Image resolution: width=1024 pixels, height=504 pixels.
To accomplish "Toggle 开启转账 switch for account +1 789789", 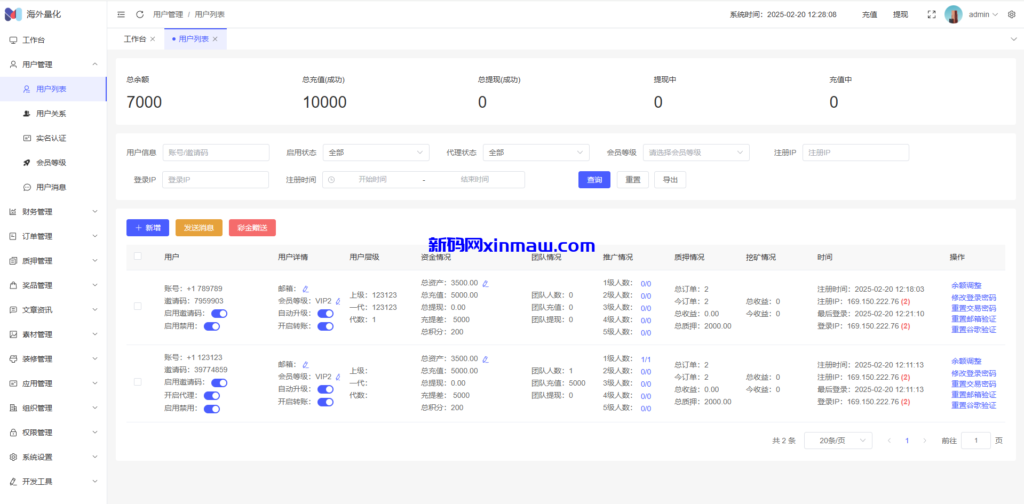I will (325, 326).
